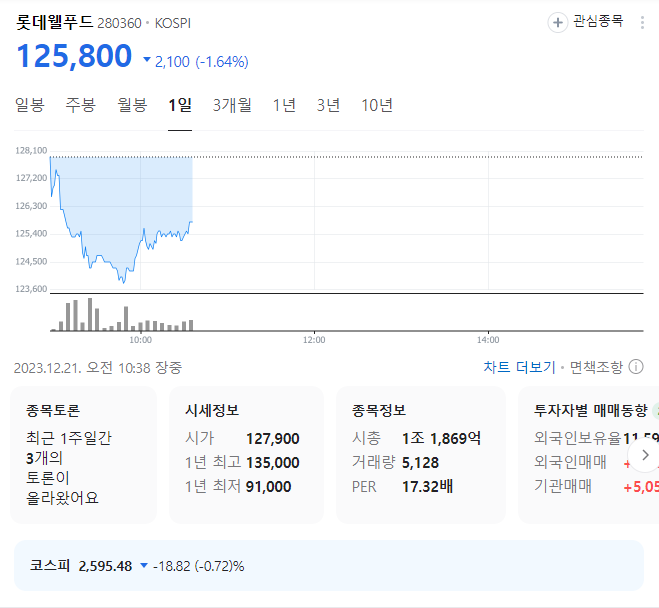The image size is (659, 608).
Task: Select the 1일 chart tab
Action: click(x=180, y=105)
